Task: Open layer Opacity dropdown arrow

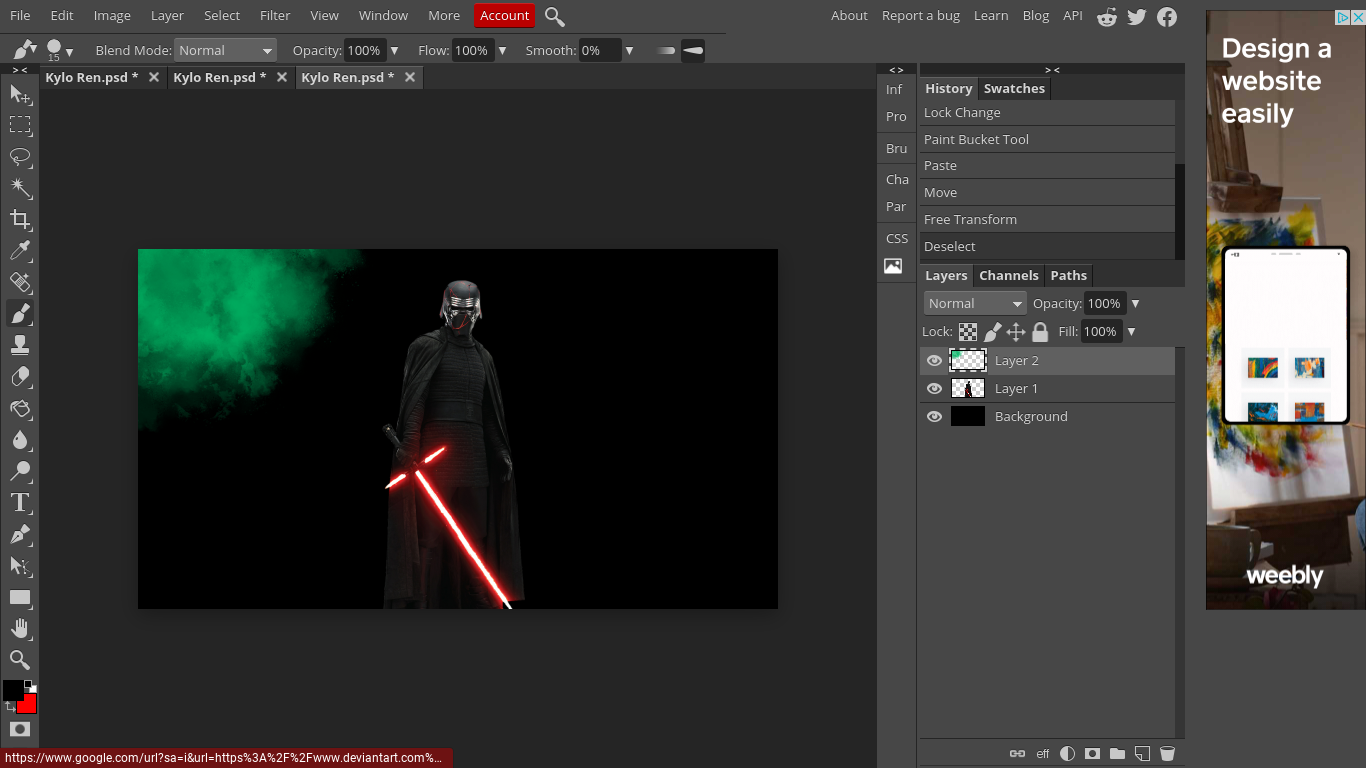Action: pyautogui.click(x=1135, y=303)
